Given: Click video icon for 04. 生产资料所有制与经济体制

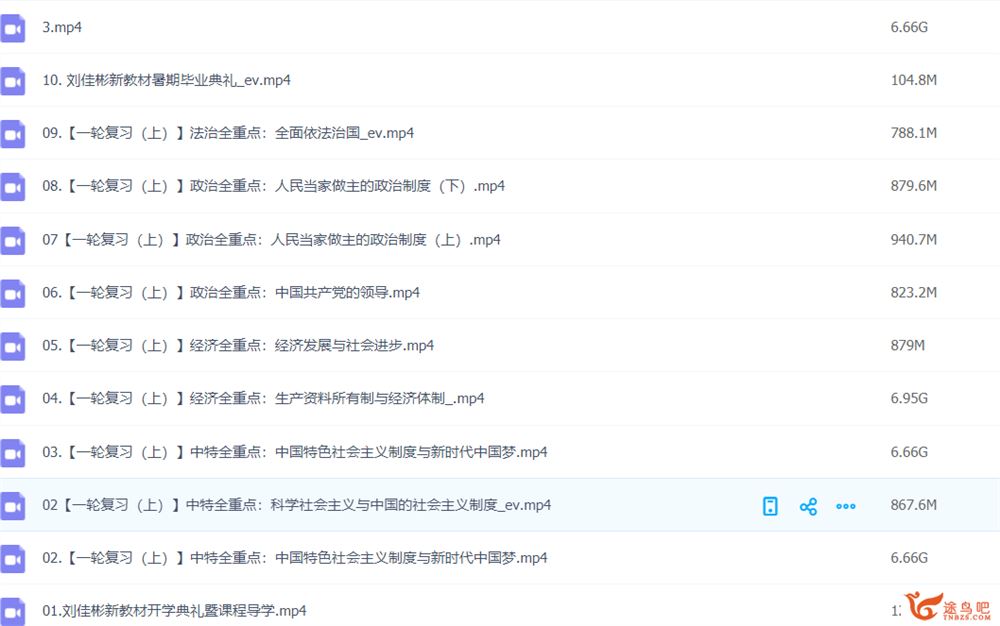Looking at the screenshot, I should click(x=12, y=400).
